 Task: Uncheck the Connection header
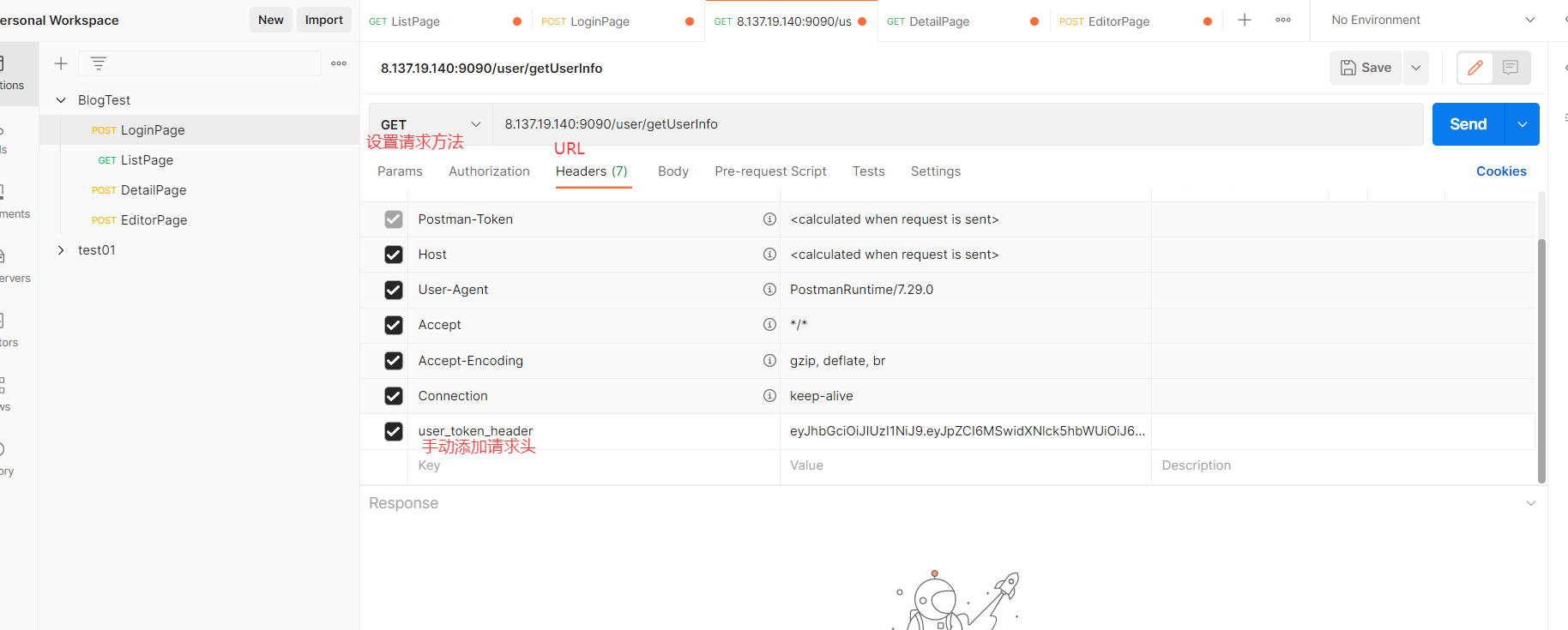click(394, 396)
